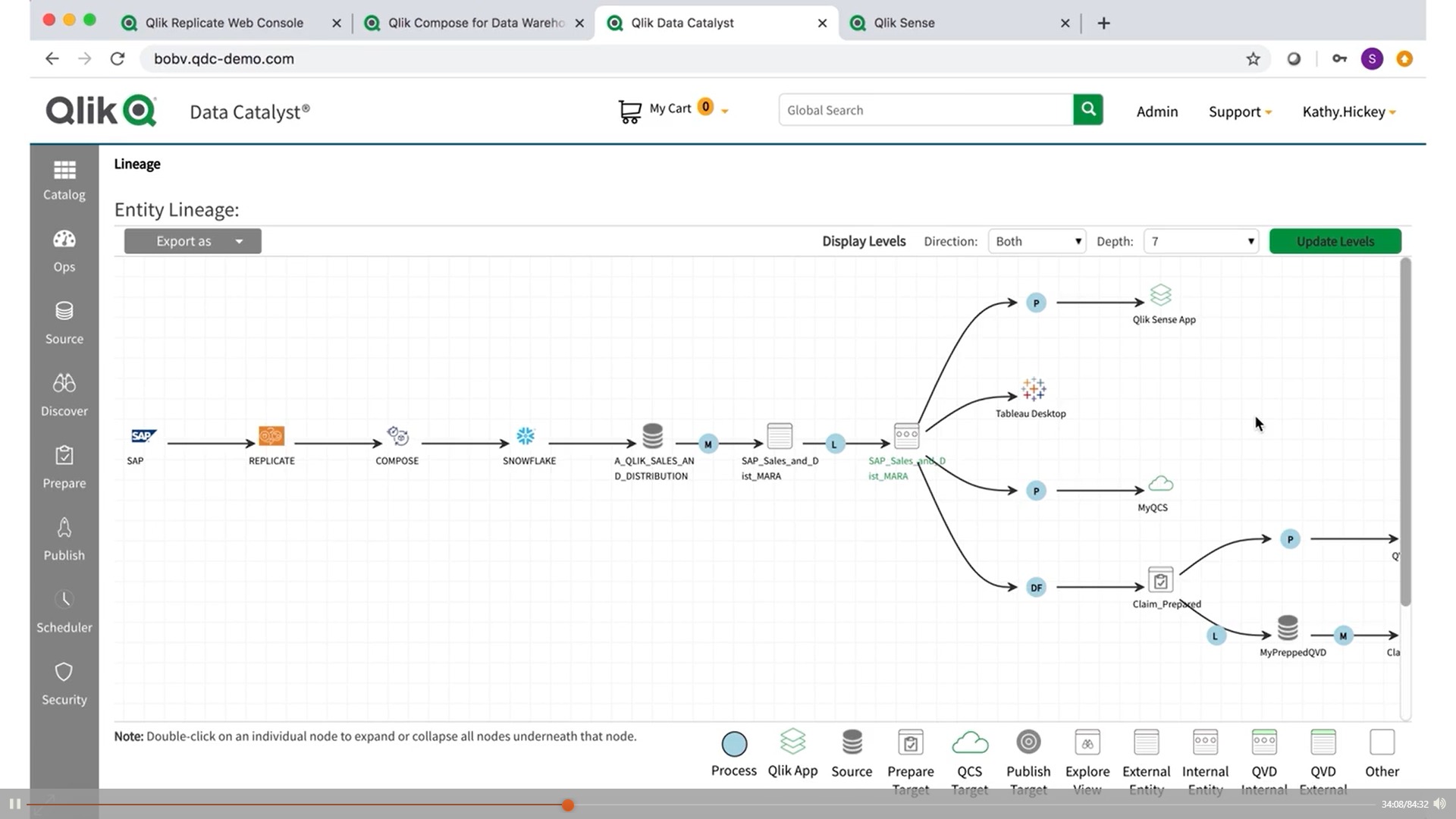Click Export as dropdown arrow
The image size is (1456, 819).
pyautogui.click(x=238, y=240)
